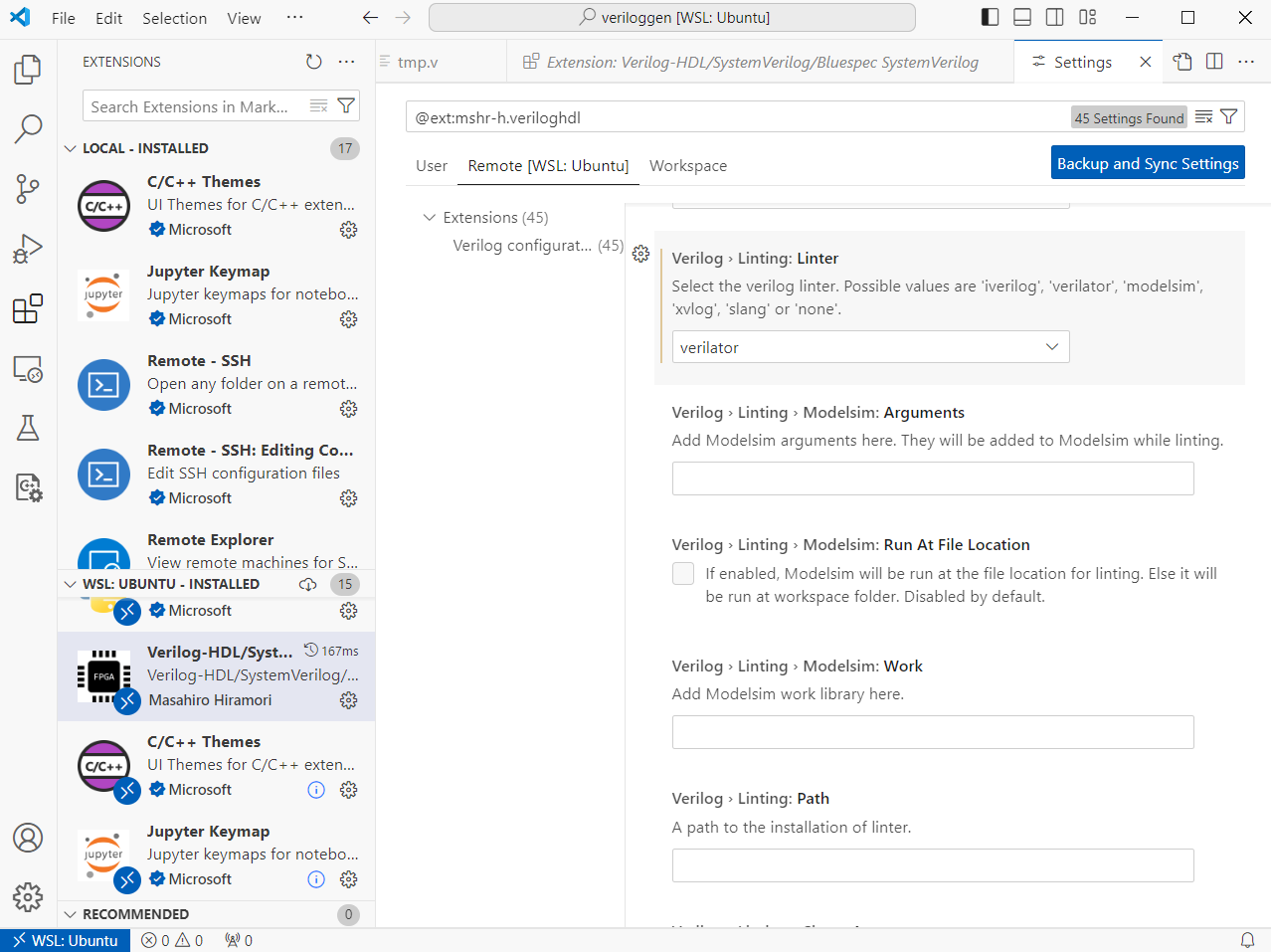Open manage gear for Remote - SSH extension
Image resolution: width=1271 pixels, height=952 pixels.
tap(348, 409)
